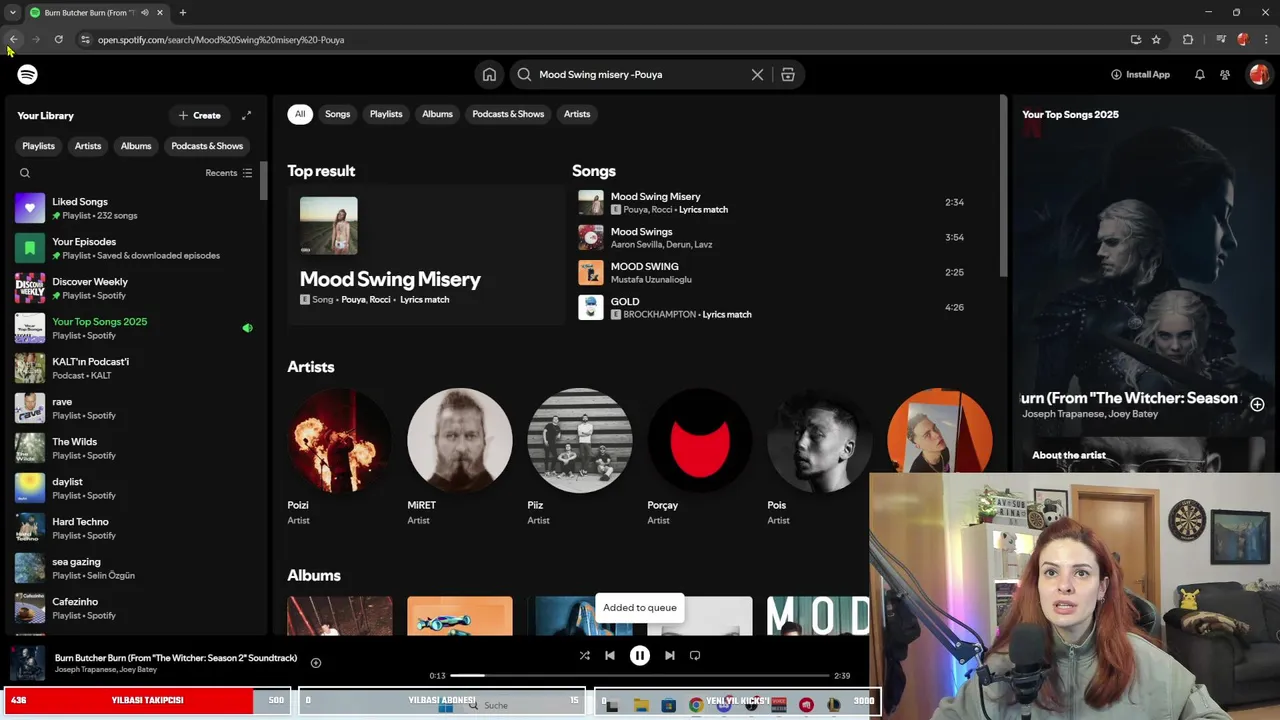Open Hard Techno playlist
1280x720 pixels.
[x=134, y=528]
